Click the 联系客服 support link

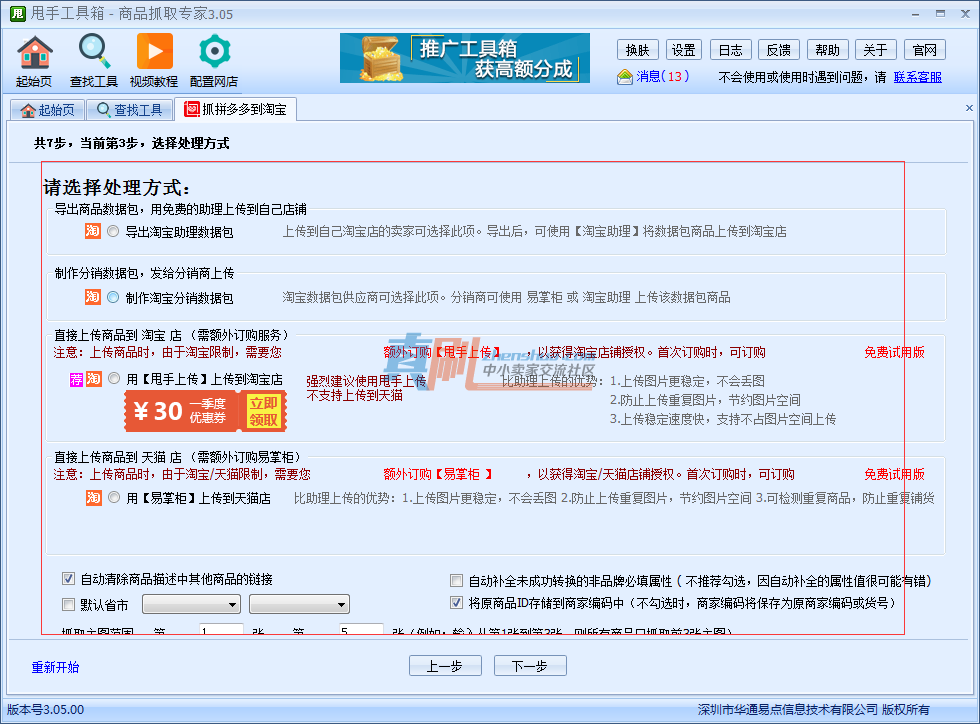point(918,77)
